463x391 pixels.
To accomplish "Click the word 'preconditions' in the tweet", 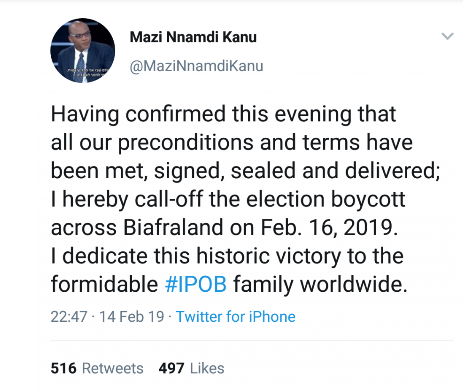I will [186, 143].
